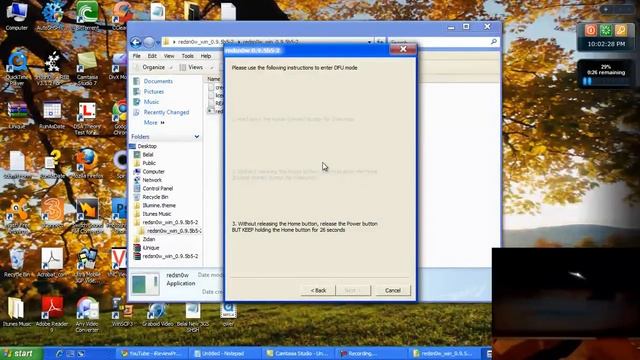Tick the checkbox beside the second file
Screen dimensions: 640x360
(211, 95)
